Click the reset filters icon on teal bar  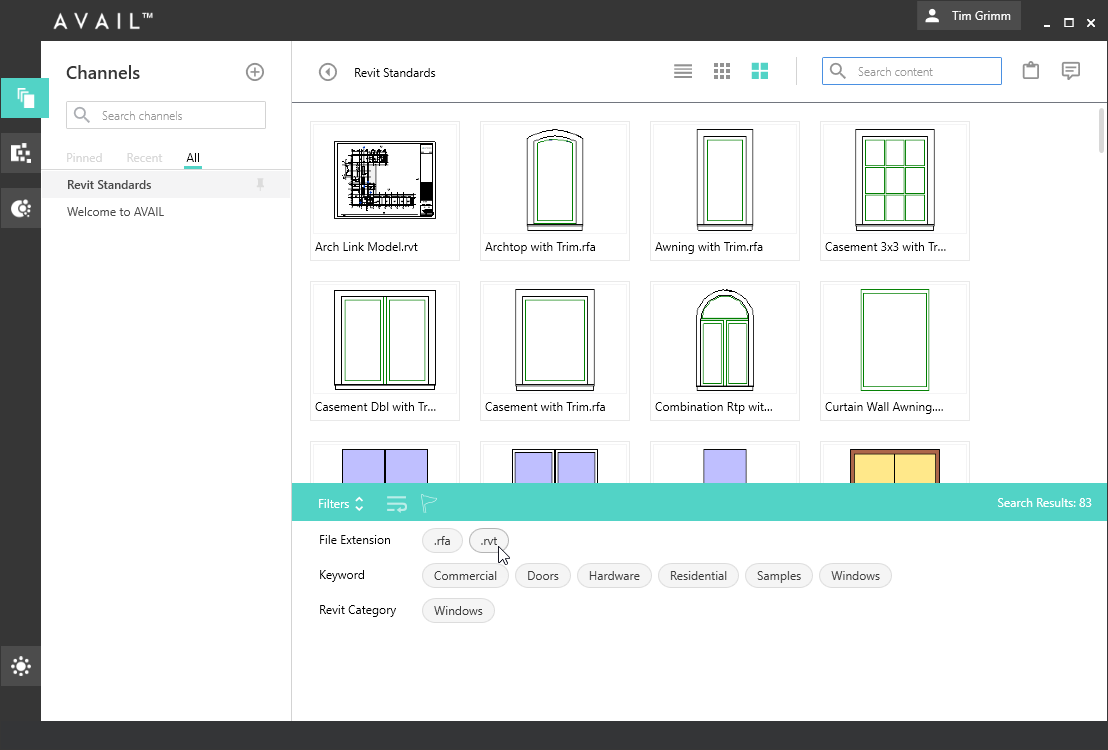pyautogui.click(x=397, y=503)
